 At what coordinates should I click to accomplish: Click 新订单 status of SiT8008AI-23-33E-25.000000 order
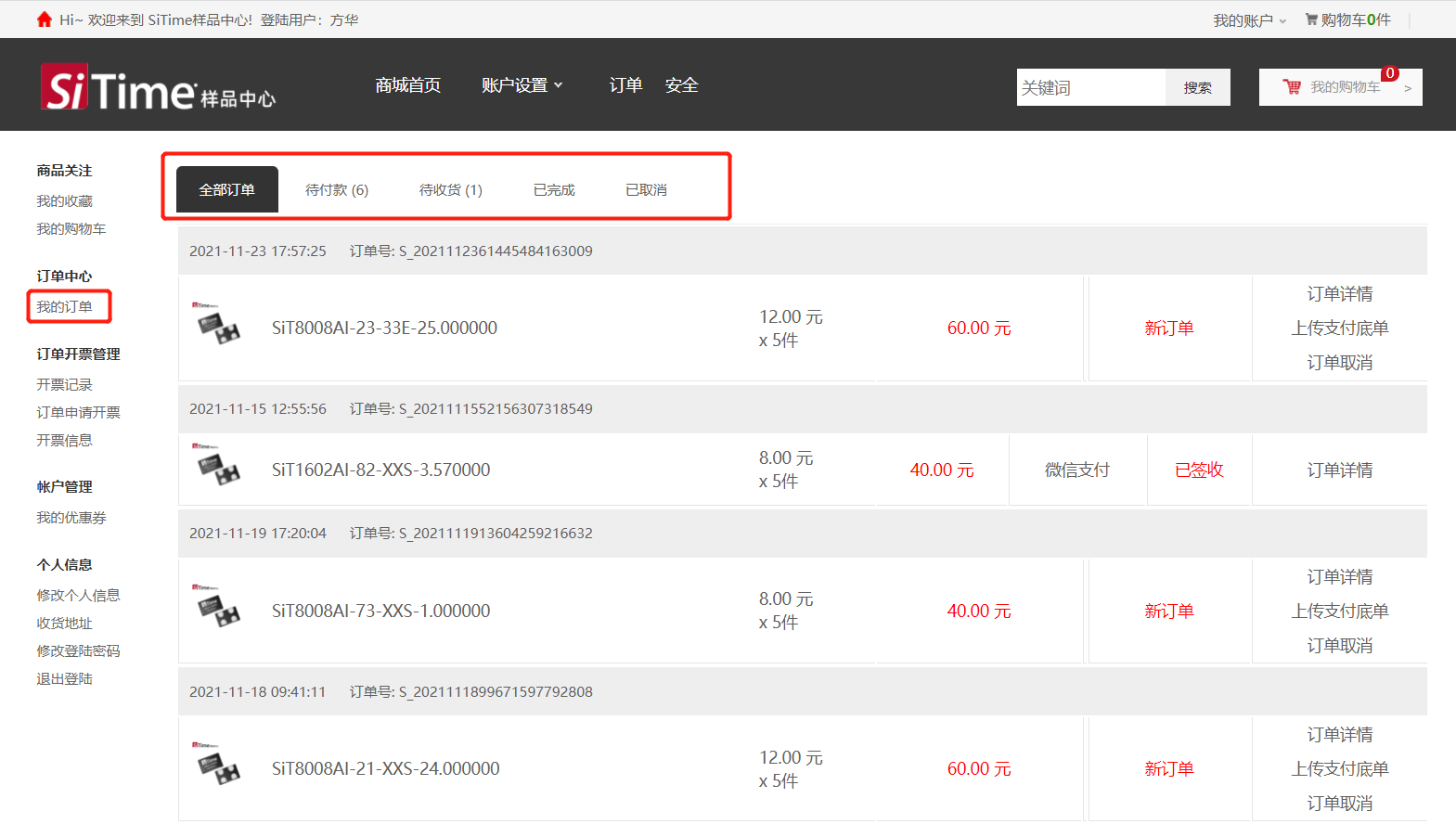point(1169,328)
